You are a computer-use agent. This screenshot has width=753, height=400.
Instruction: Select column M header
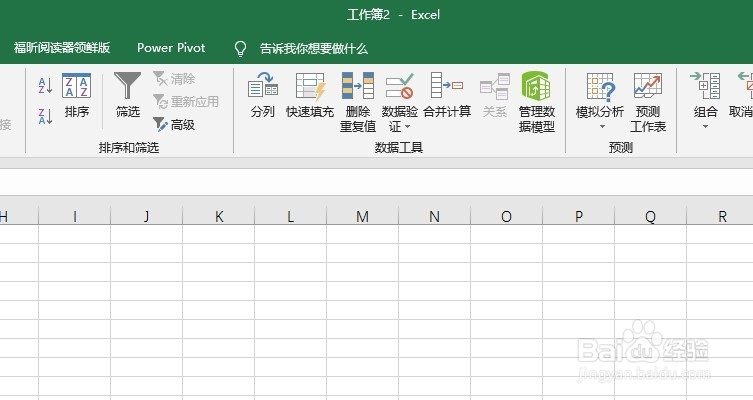[363, 216]
